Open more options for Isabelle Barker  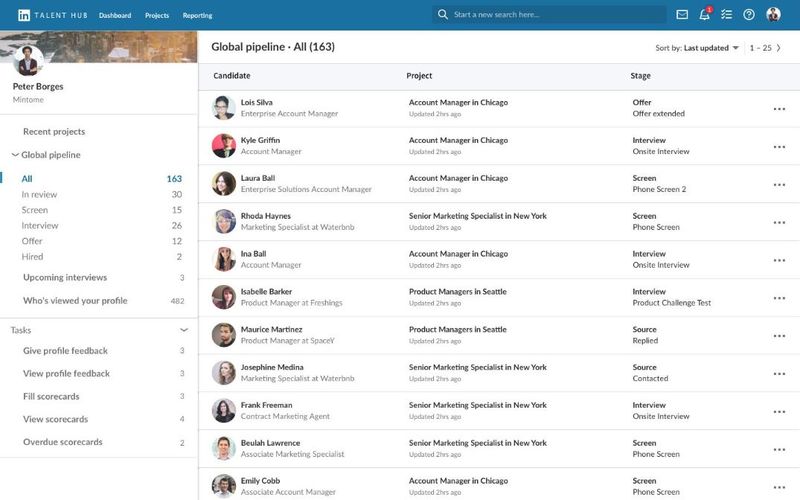pos(779,297)
